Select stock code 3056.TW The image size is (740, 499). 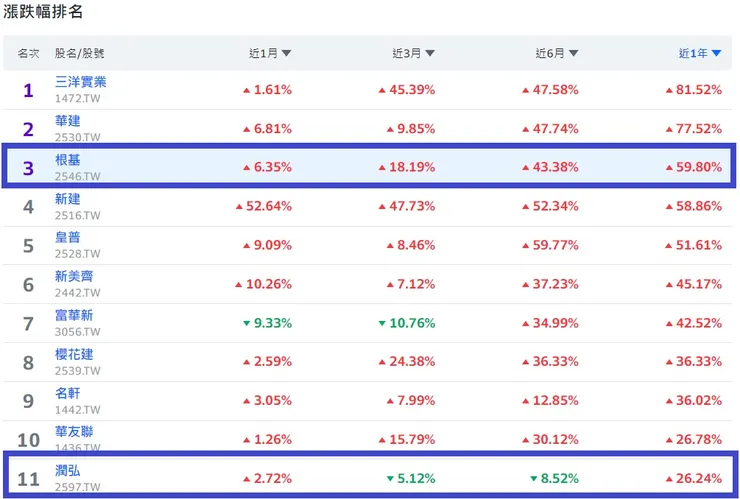coord(77,332)
